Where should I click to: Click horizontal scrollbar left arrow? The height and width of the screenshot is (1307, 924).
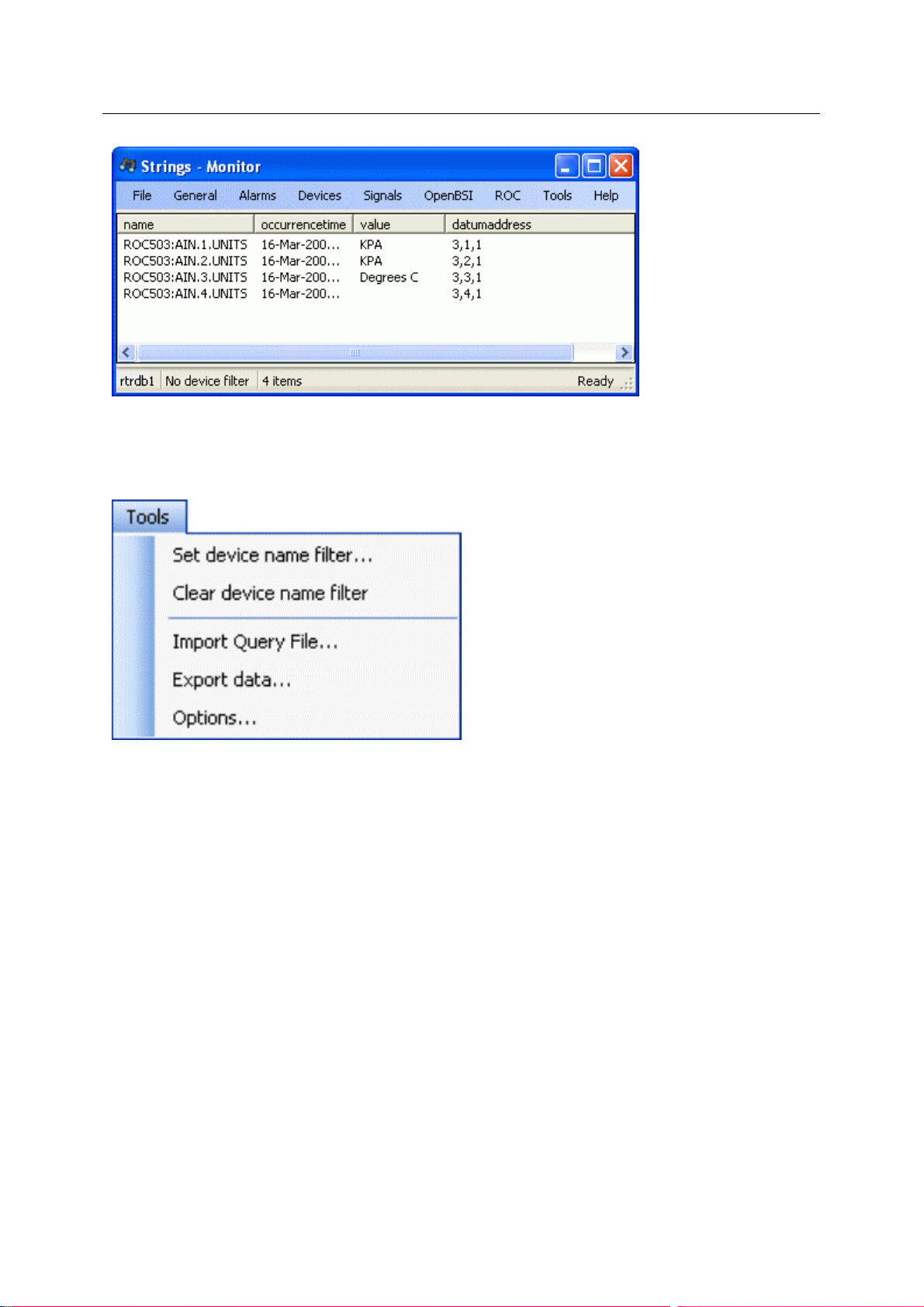(127, 352)
